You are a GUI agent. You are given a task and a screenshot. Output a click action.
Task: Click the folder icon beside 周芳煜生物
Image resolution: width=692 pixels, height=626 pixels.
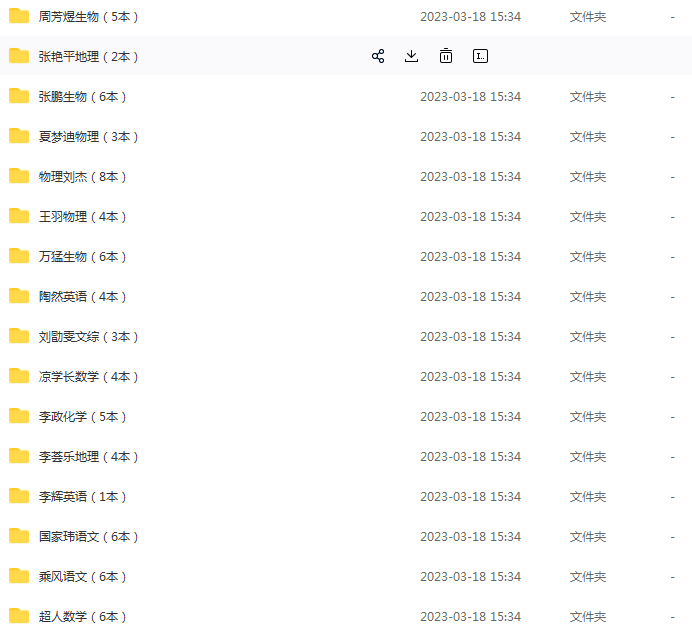(x=19, y=16)
